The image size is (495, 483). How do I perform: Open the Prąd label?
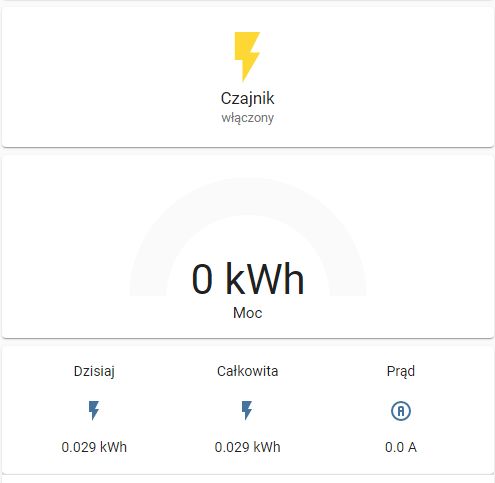(x=401, y=371)
